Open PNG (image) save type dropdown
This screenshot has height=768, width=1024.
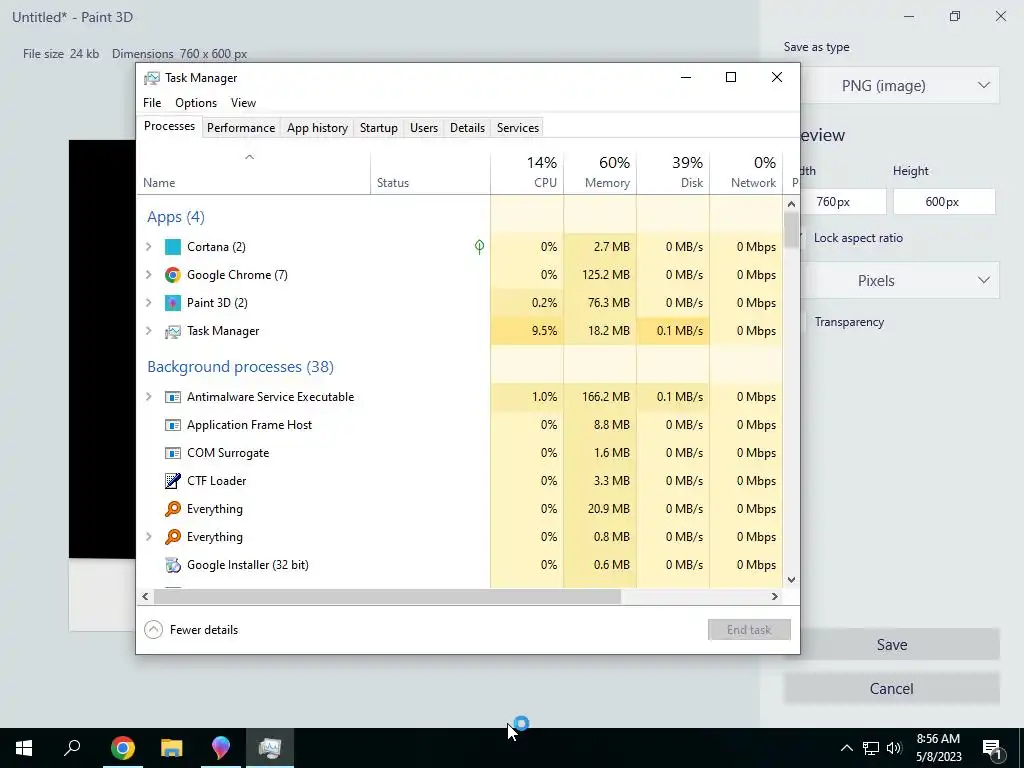click(900, 86)
